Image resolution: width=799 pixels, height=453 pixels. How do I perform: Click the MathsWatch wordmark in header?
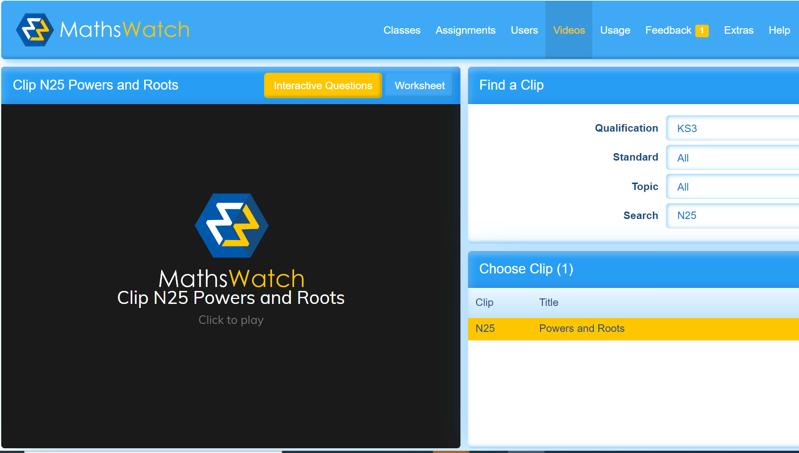(x=124, y=30)
